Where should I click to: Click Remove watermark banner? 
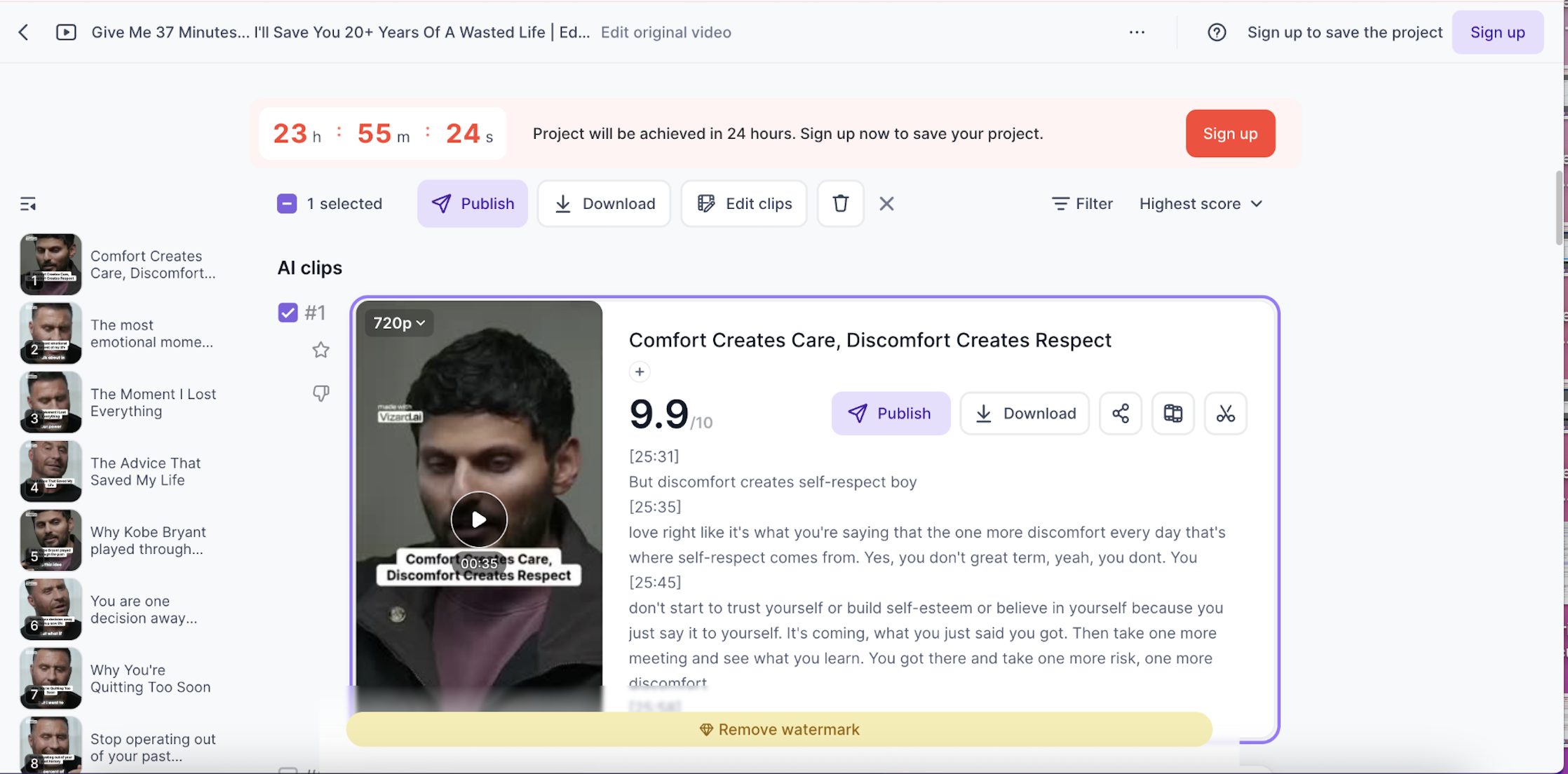pos(779,729)
